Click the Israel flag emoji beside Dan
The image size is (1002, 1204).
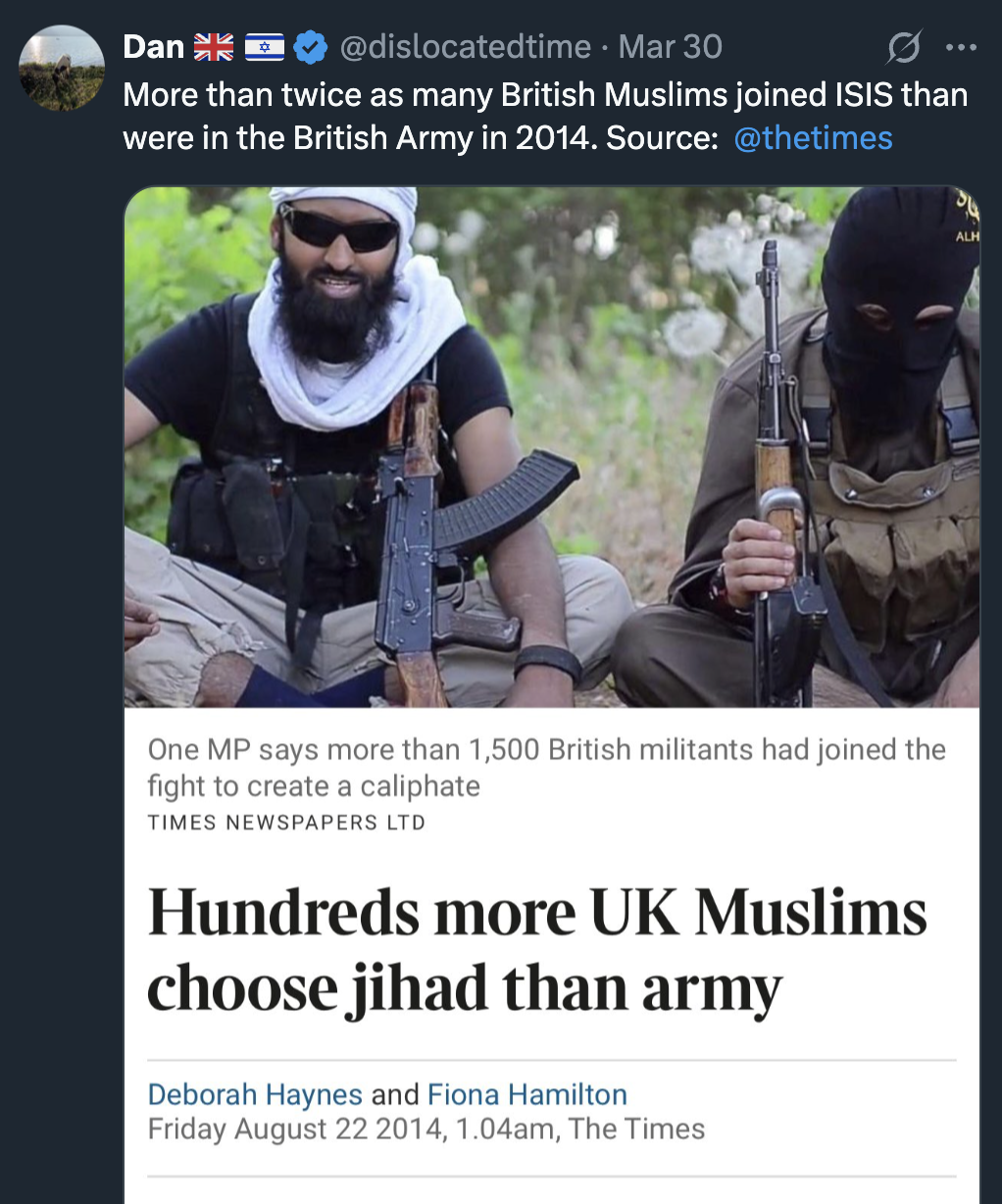[x=264, y=47]
